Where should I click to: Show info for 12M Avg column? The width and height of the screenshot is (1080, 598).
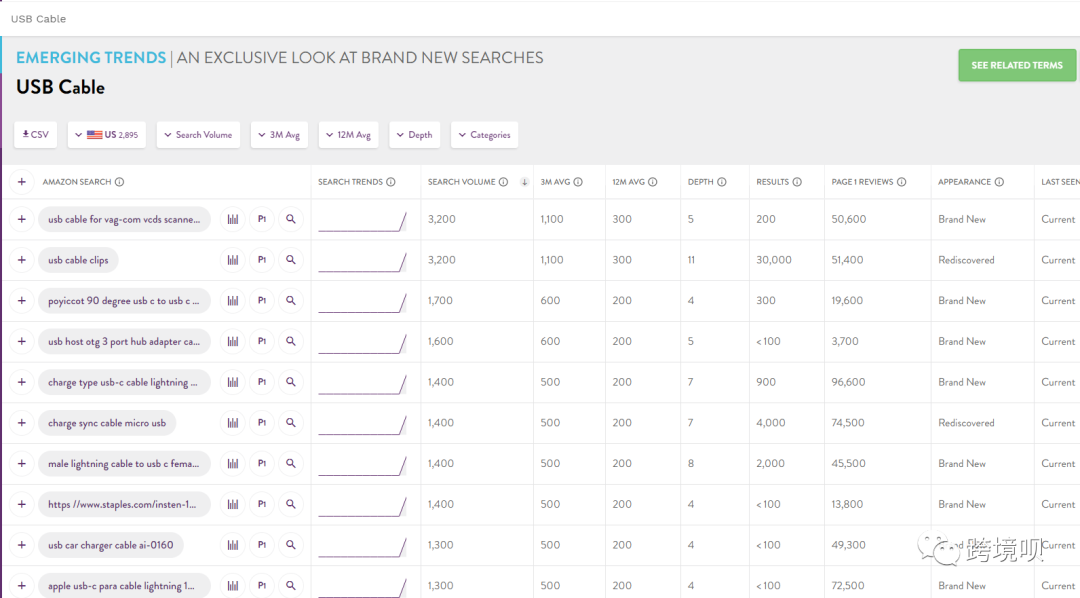(x=652, y=182)
